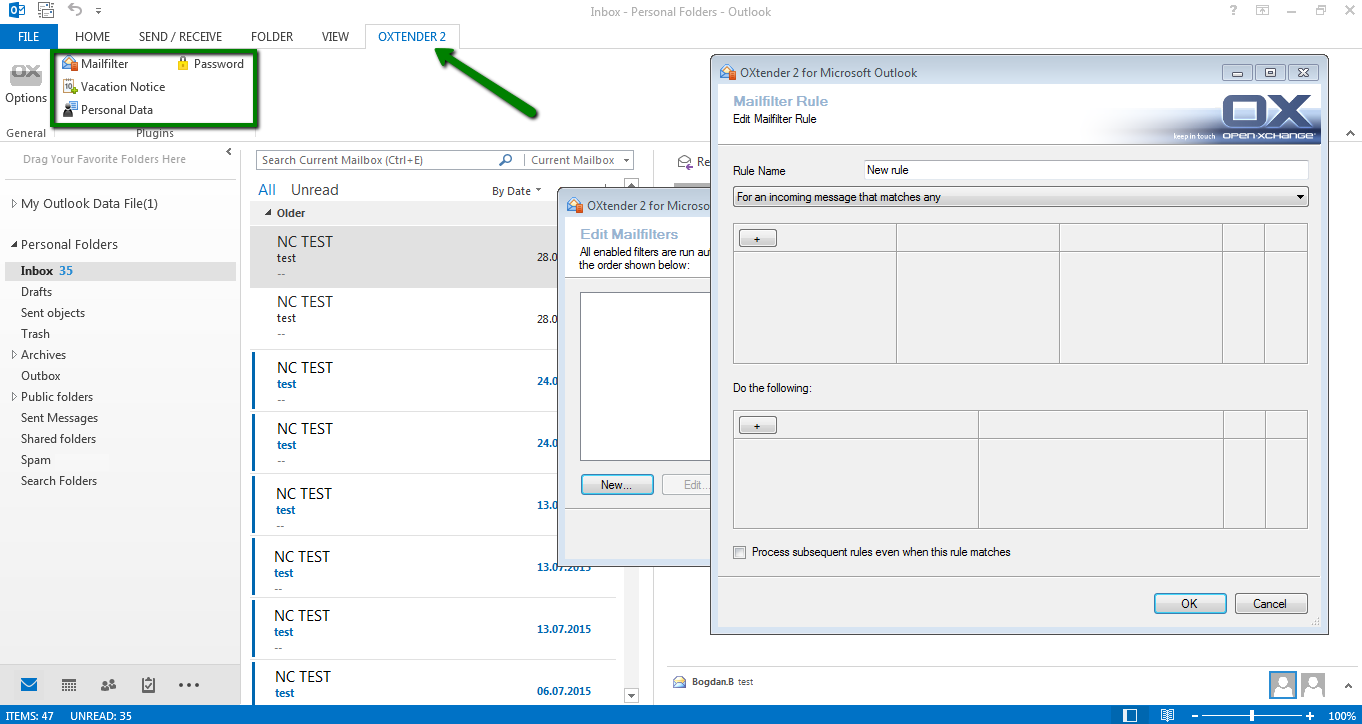1362x724 pixels.
Task: Click the reading view status bar icon
Action: coord(1167,716)
